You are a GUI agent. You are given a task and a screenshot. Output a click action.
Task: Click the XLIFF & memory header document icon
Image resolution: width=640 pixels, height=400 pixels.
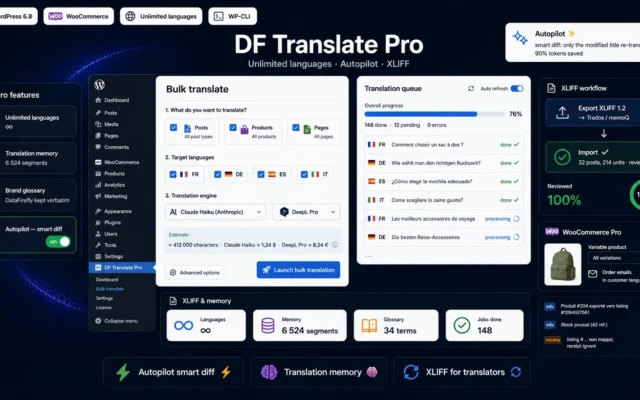(x=173, y=301)
